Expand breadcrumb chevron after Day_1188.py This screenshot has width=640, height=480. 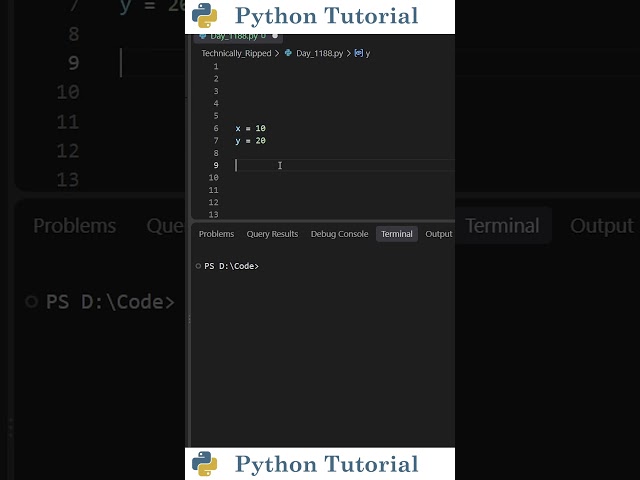[x=349, y=53]
